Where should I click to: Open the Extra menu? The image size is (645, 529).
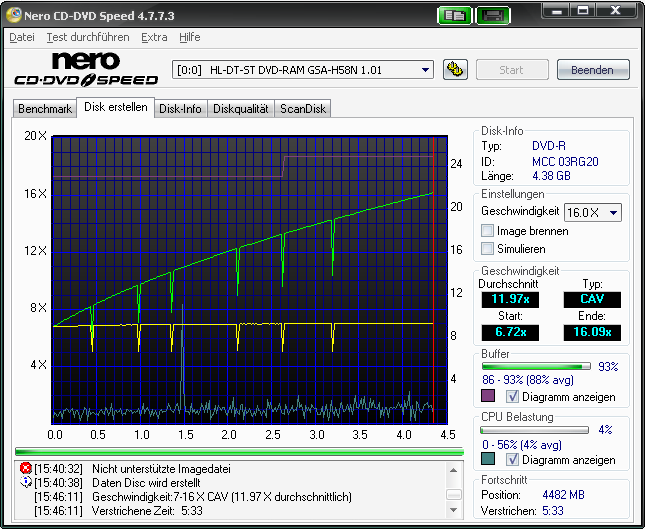coord(154,37)
